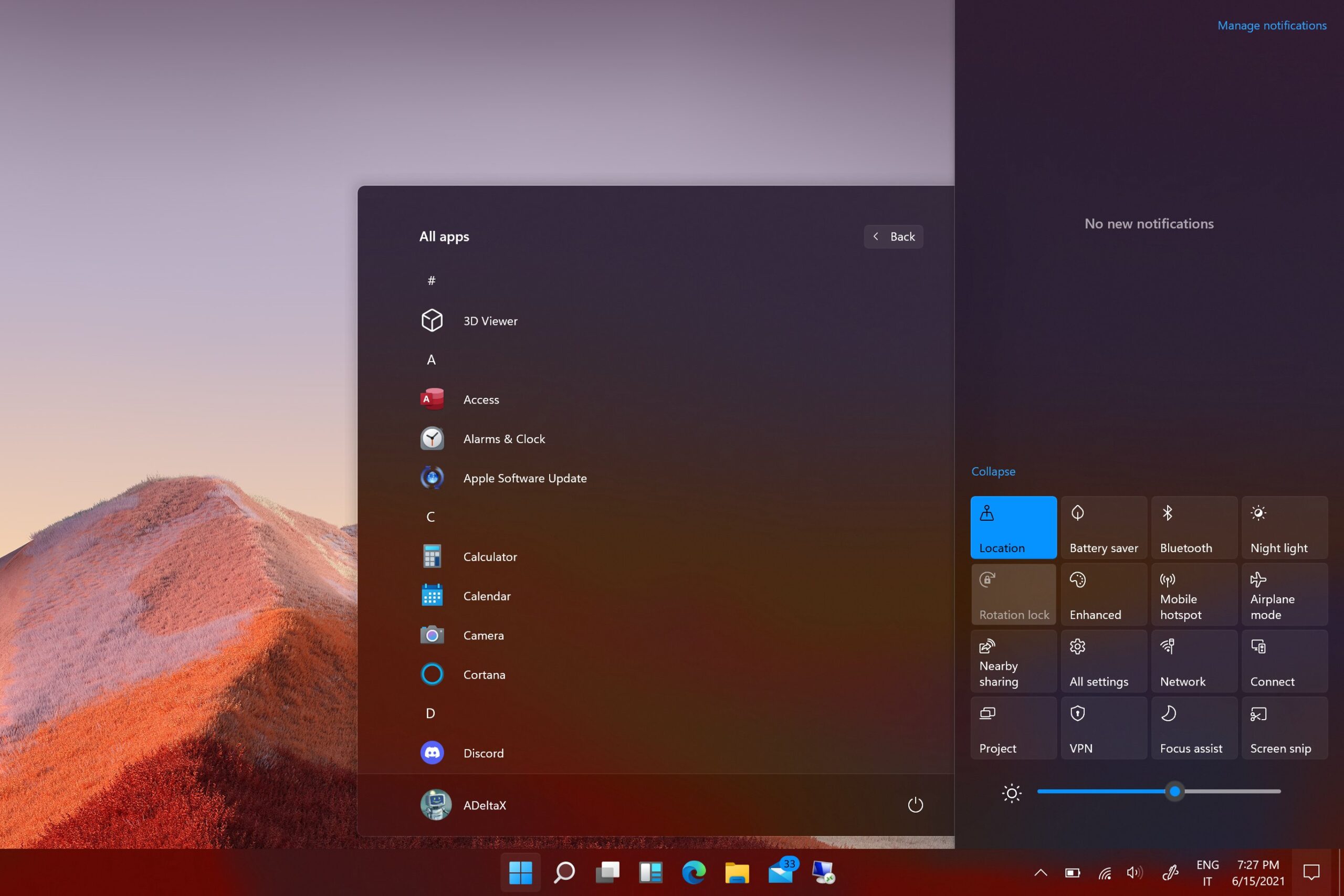
Task: Collapse the quick settings panel
Action: point(994,470)
